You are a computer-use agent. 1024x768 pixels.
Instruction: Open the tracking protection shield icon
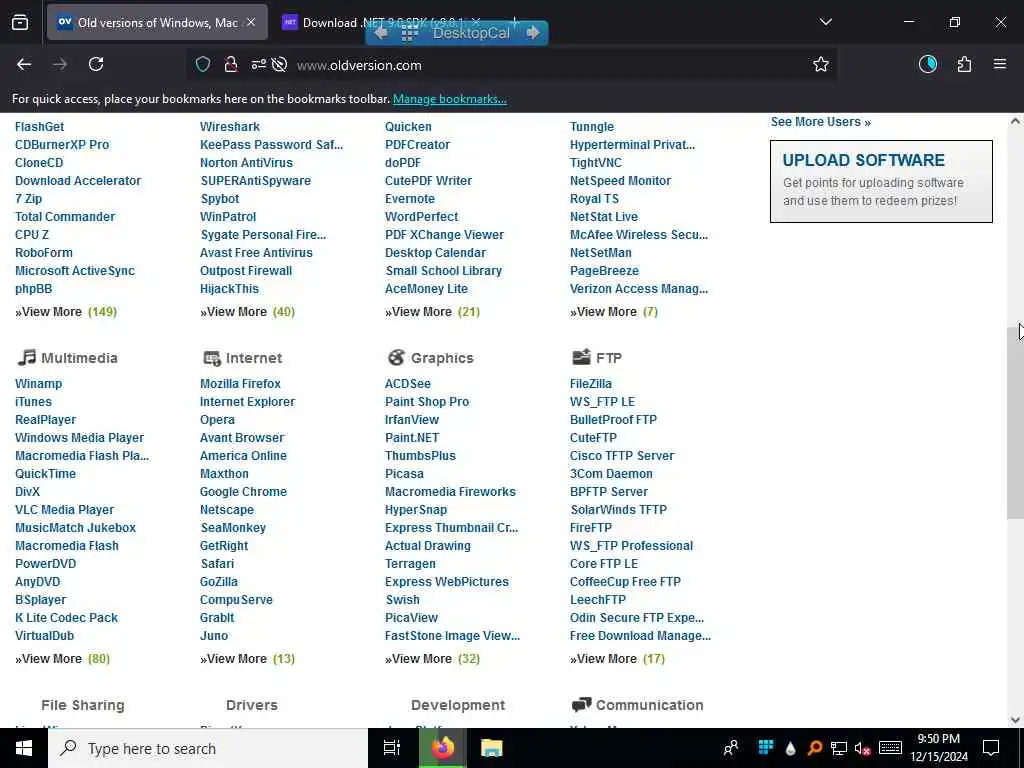click(x=203, y=64)
